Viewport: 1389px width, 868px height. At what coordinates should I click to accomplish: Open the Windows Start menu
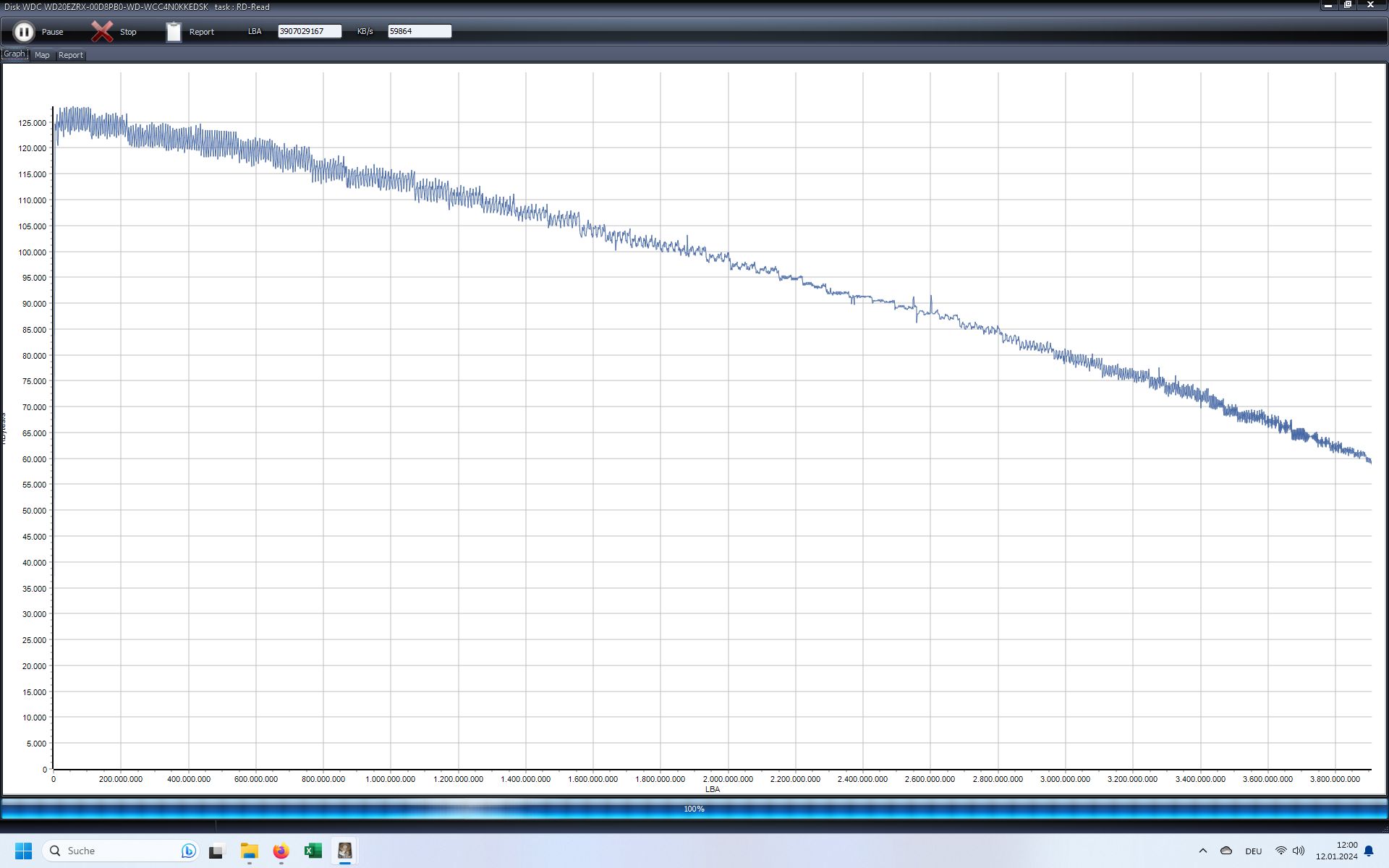coord(23,851)
